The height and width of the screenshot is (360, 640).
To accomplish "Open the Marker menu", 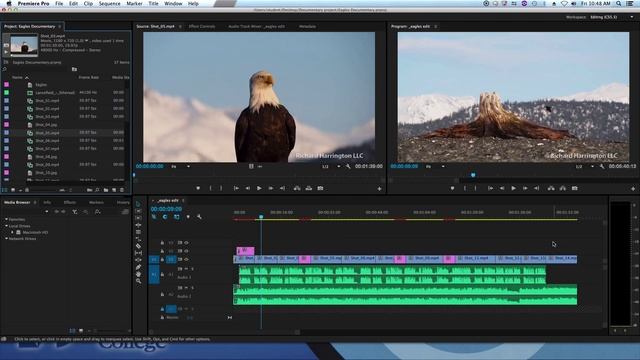I will 134,3.
